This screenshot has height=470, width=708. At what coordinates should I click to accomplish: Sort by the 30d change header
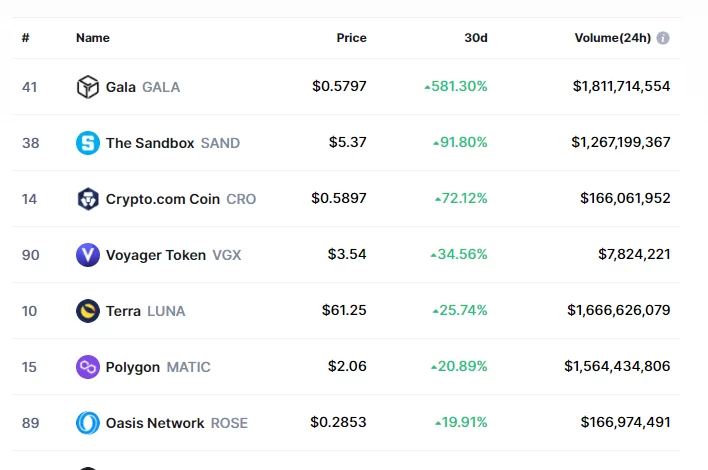pyautogui.click(x=476, y=38)
